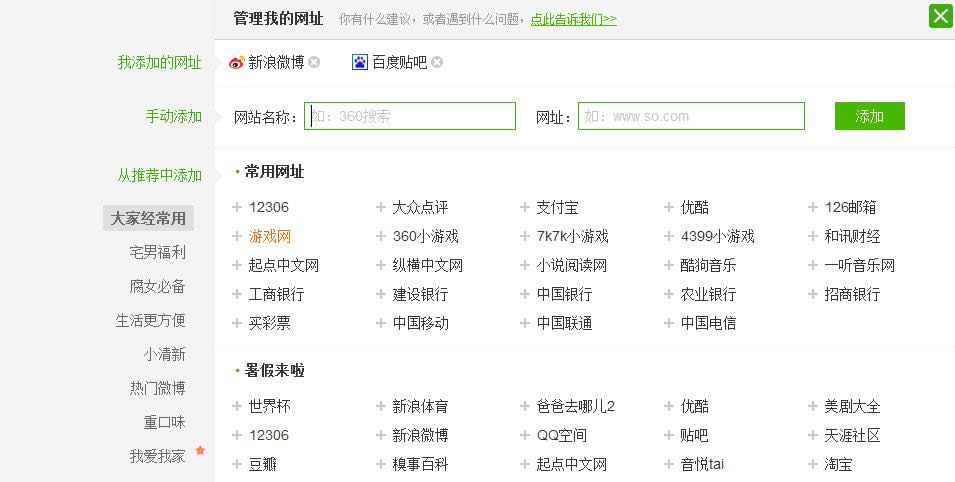Open the 热门微博 category
Image resolution: width=955 pixels, height=482 pixels.
pos(157,388)
